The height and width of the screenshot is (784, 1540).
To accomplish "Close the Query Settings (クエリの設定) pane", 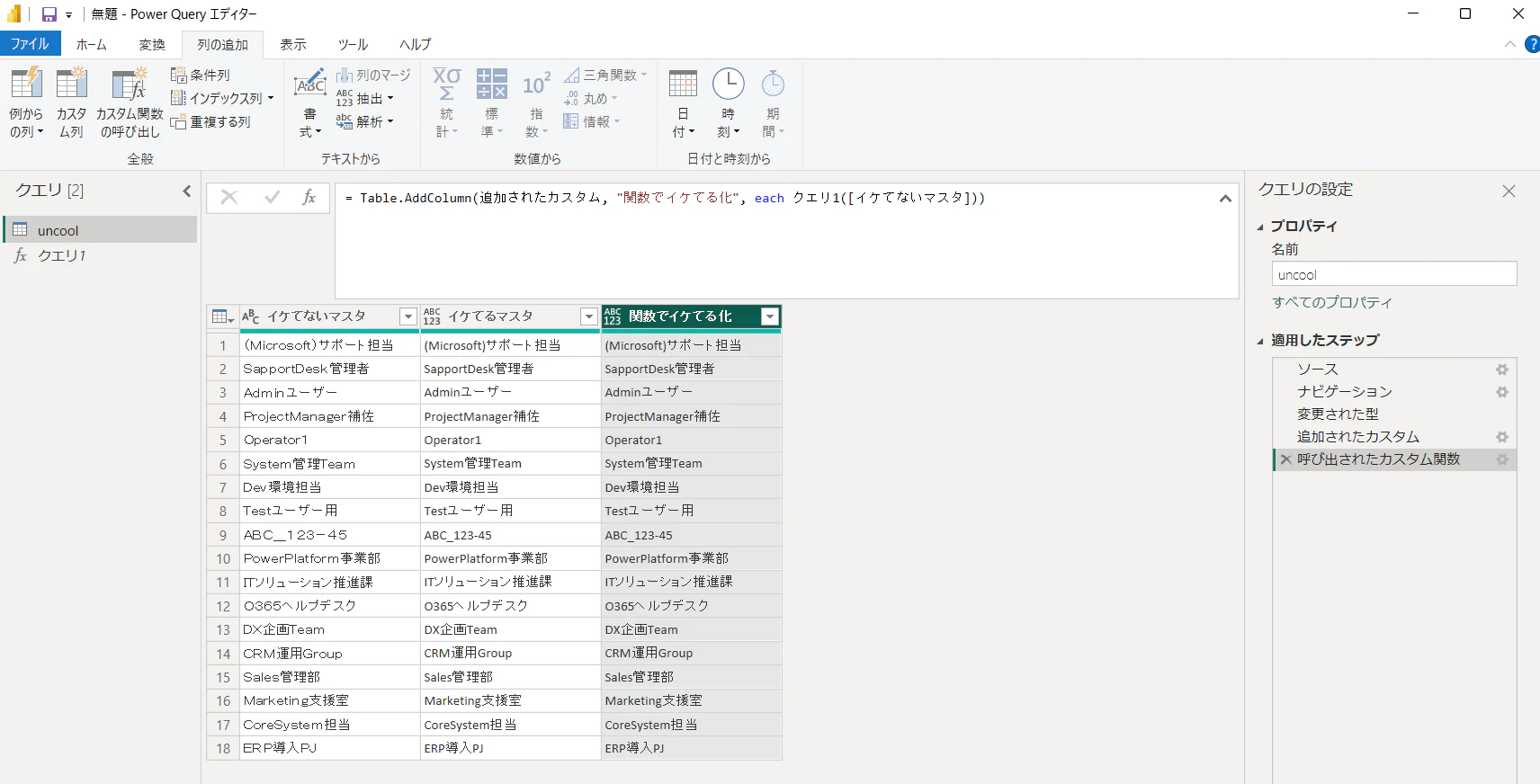I will pyautogui.click(x=1509, y=191).
